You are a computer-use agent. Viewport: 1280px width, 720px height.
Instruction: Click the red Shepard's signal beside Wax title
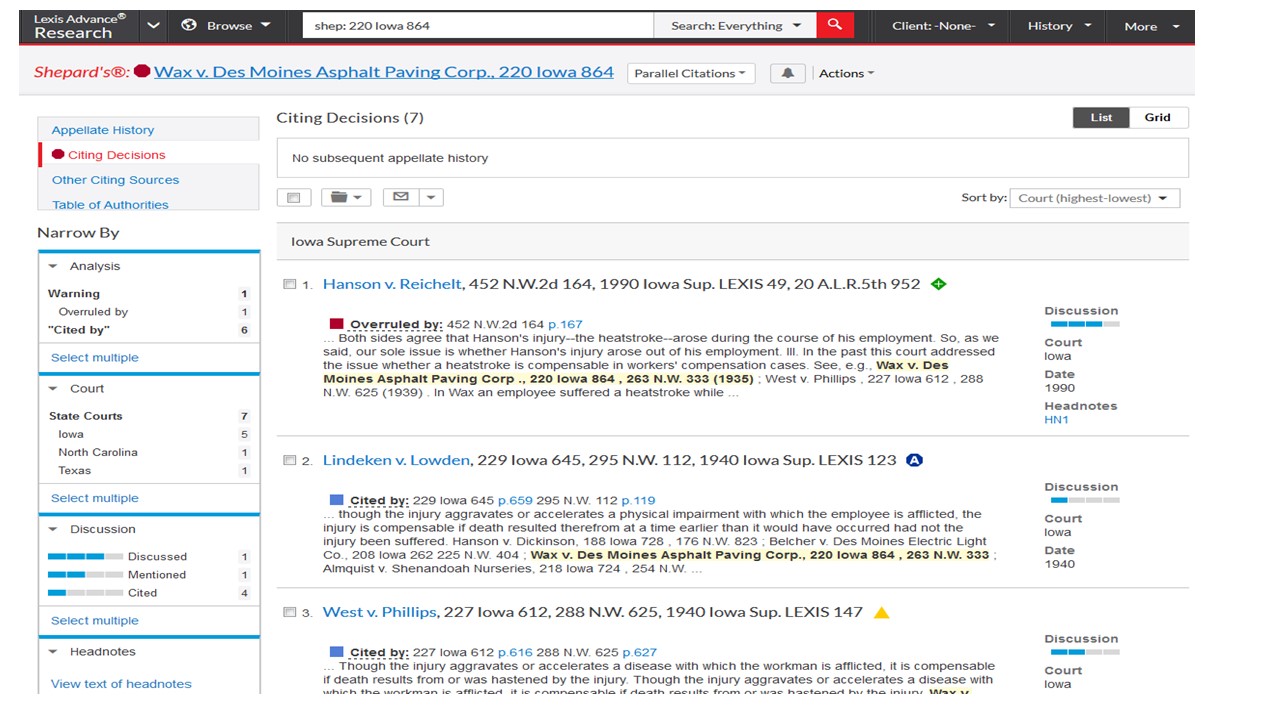tap(142, 72)
